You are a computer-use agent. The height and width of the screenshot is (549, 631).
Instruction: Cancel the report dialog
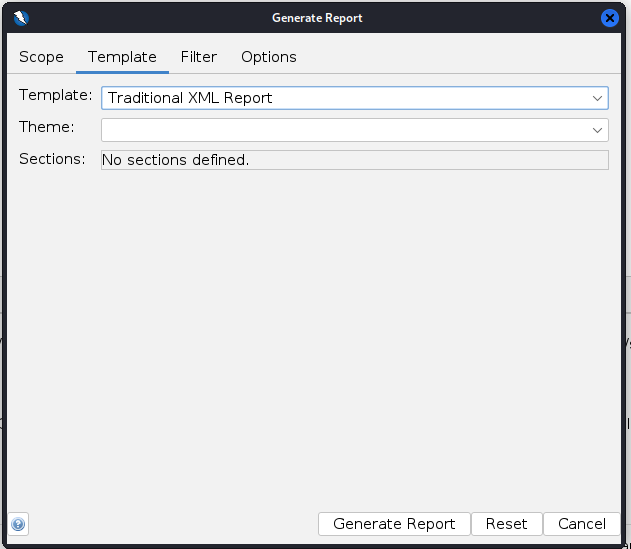pos(582,524)
